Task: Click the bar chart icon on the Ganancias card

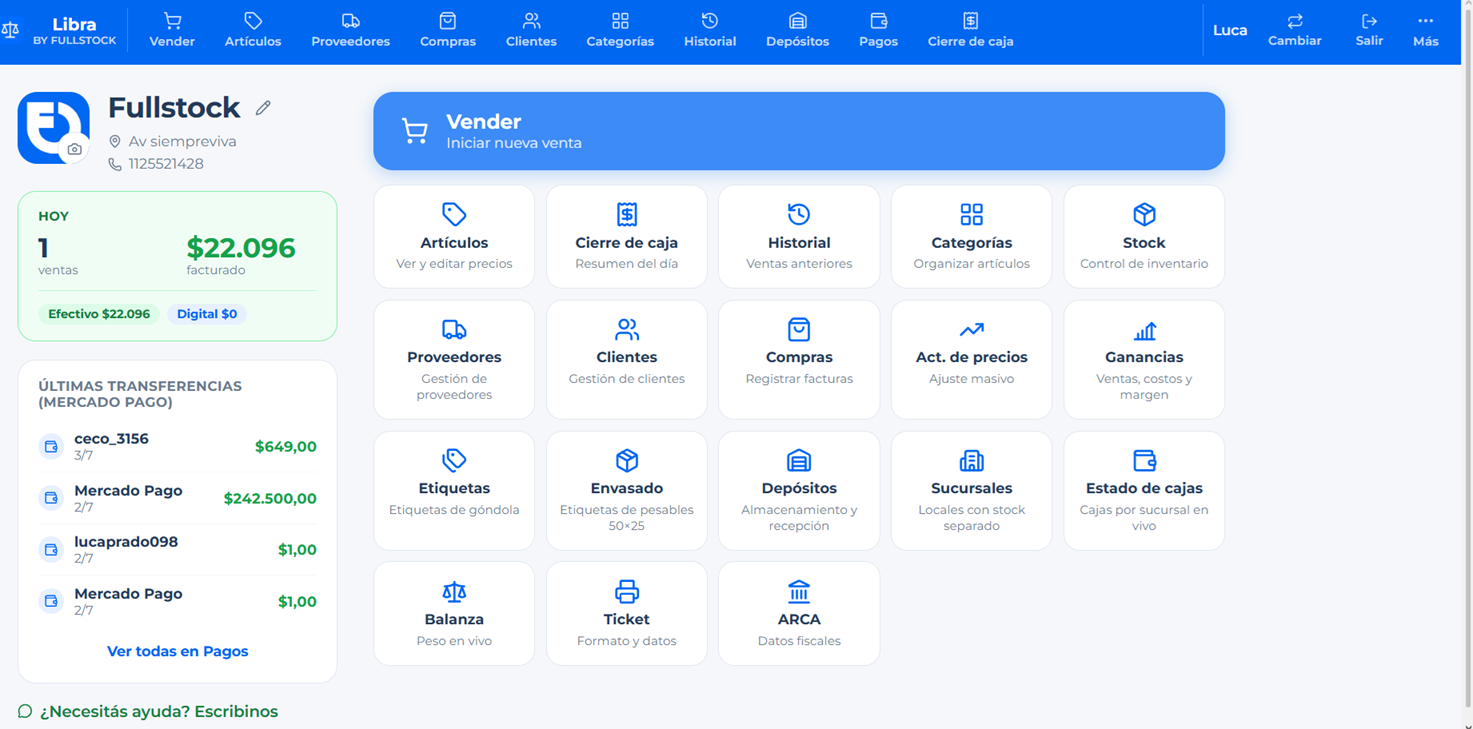Action: [x=1144, y=329]
